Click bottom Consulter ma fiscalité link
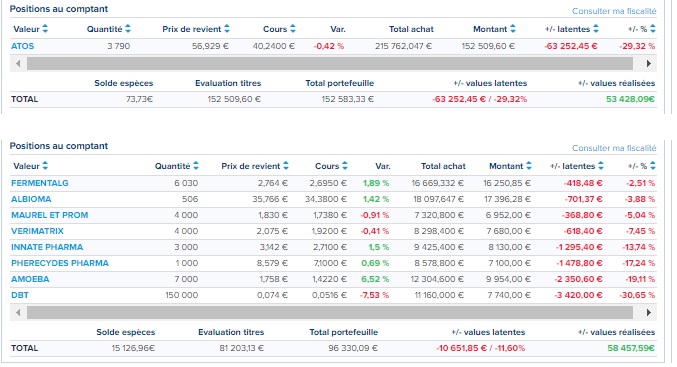This screenshot has height=367, width=677. coord(614,148)
